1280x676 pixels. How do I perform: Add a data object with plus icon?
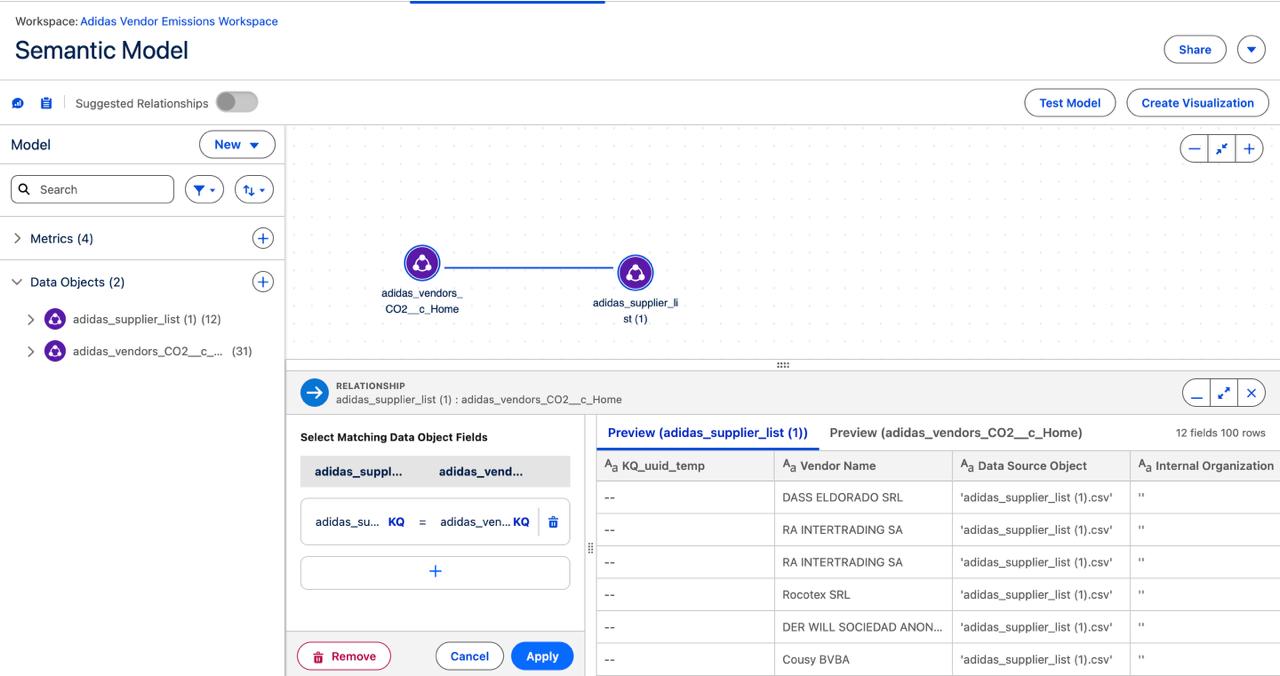coord(262,282)
